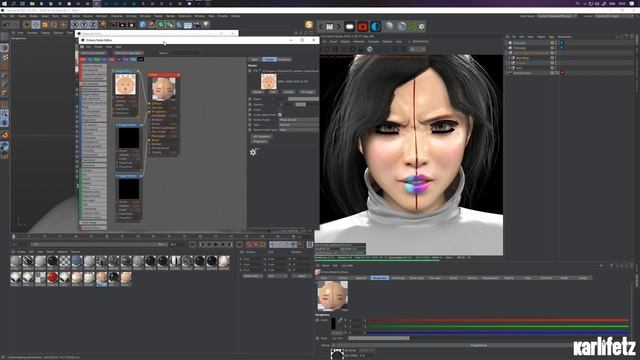Open the Layout dropdown at top right

[x=613, y=16]
